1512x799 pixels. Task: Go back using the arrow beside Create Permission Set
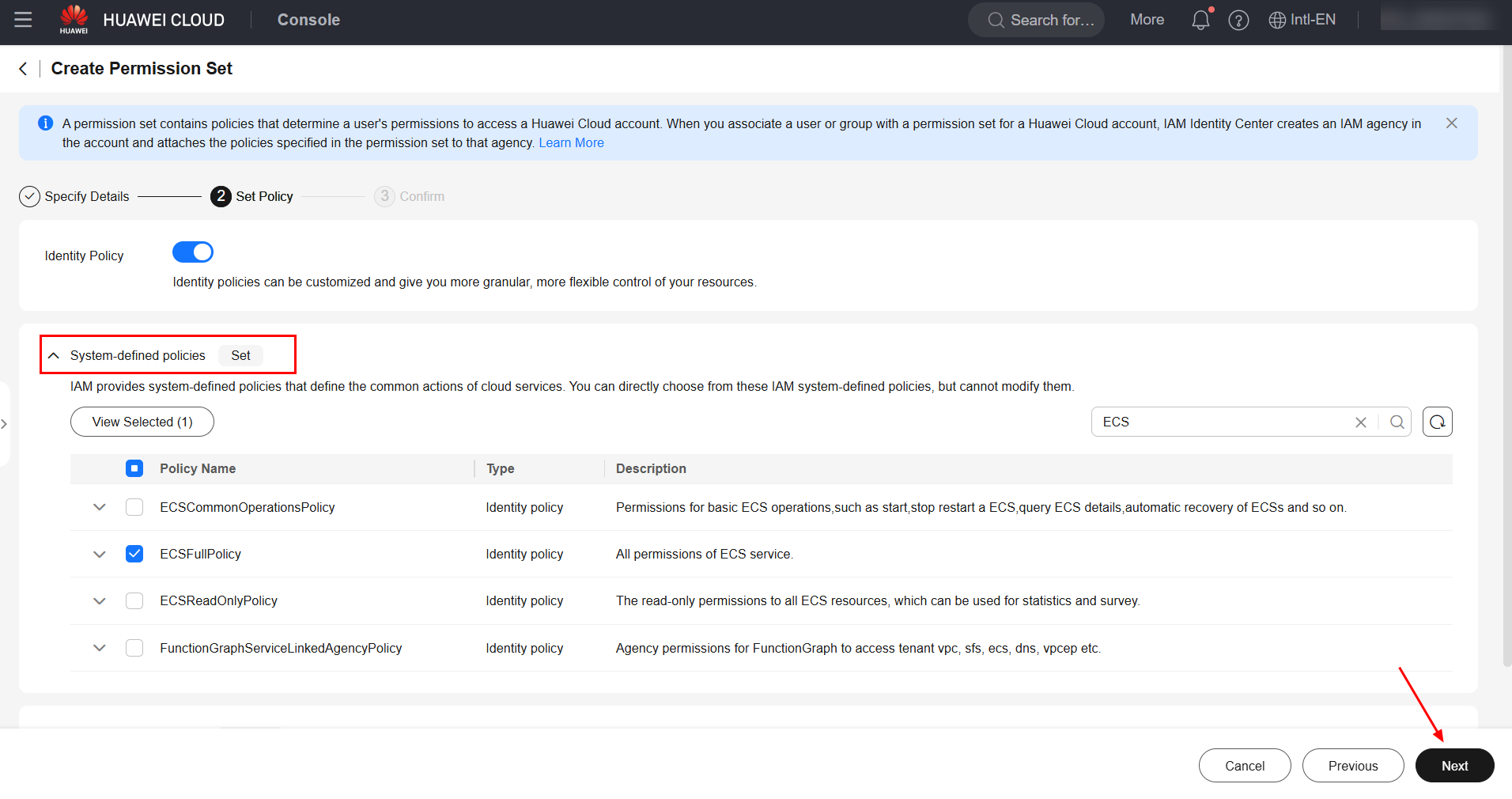(x=24, y=69)
